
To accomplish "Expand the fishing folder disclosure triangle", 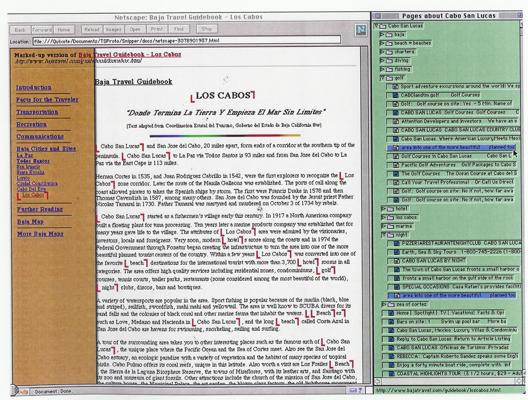I will [382, 69].
